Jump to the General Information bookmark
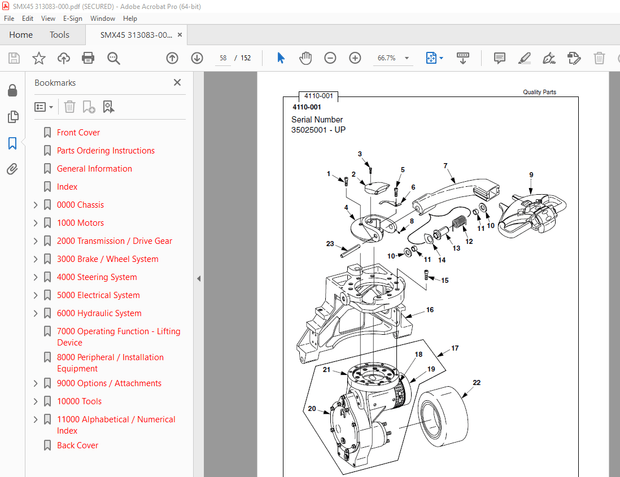This screenshot has height=477, width=620. click(x=94, y=168)
